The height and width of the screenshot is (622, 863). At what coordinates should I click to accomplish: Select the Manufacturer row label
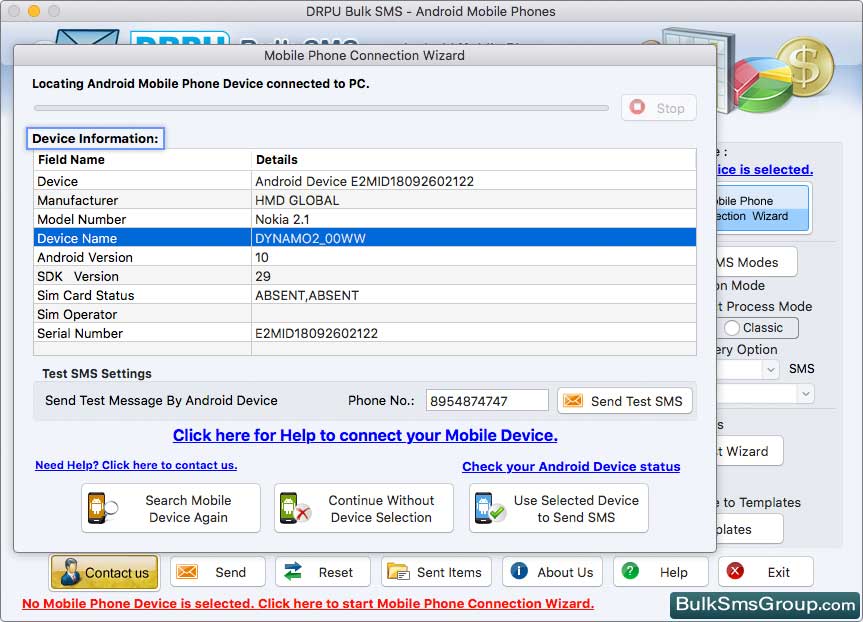click(x=78, y=200)
